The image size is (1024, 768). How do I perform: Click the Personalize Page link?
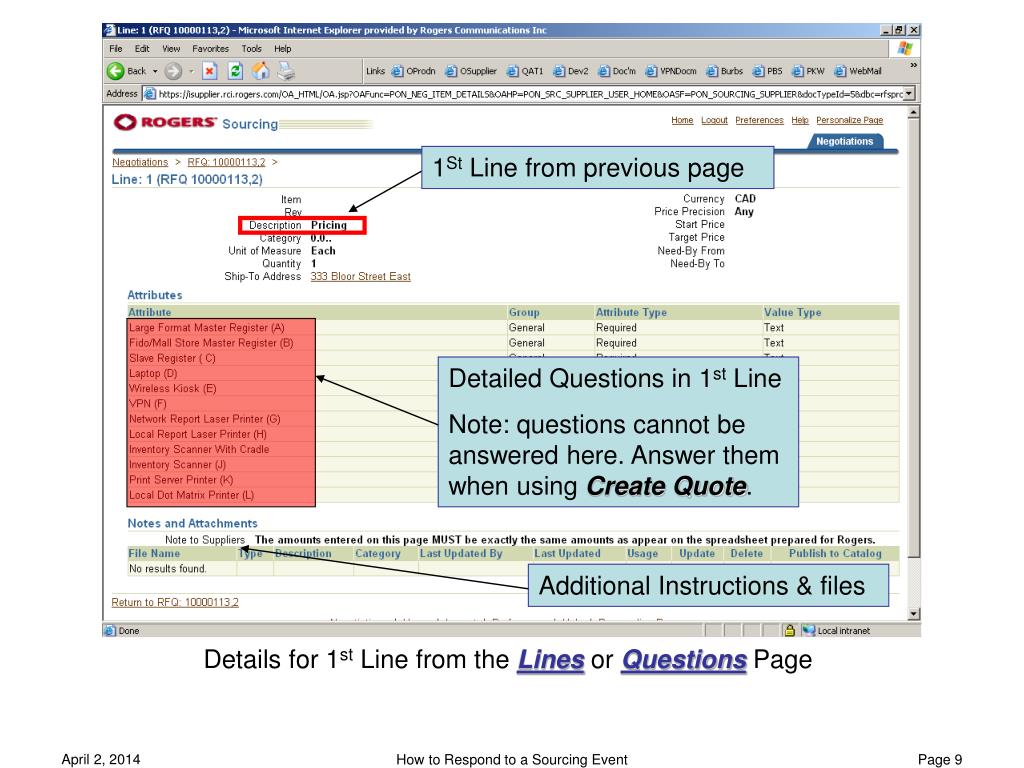(x=849, y=120)
